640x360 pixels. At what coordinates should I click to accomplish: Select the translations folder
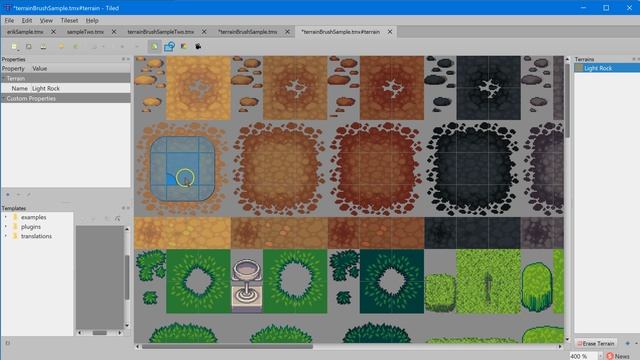pos(36,236)
